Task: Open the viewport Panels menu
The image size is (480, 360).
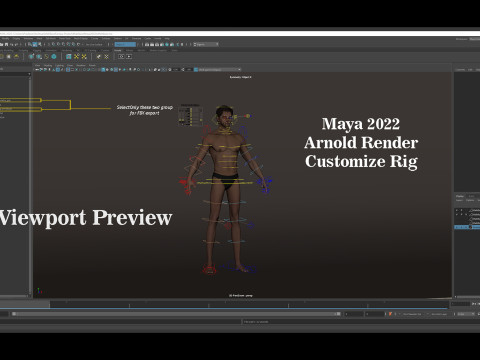Action: [92, 65]
